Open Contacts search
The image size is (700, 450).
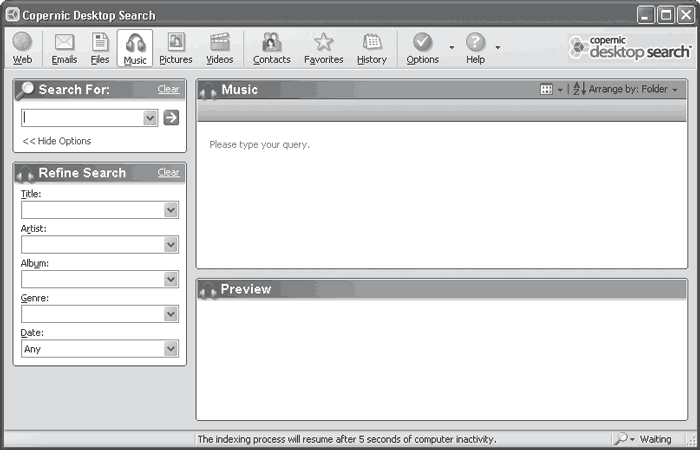(x=271, y=47)
